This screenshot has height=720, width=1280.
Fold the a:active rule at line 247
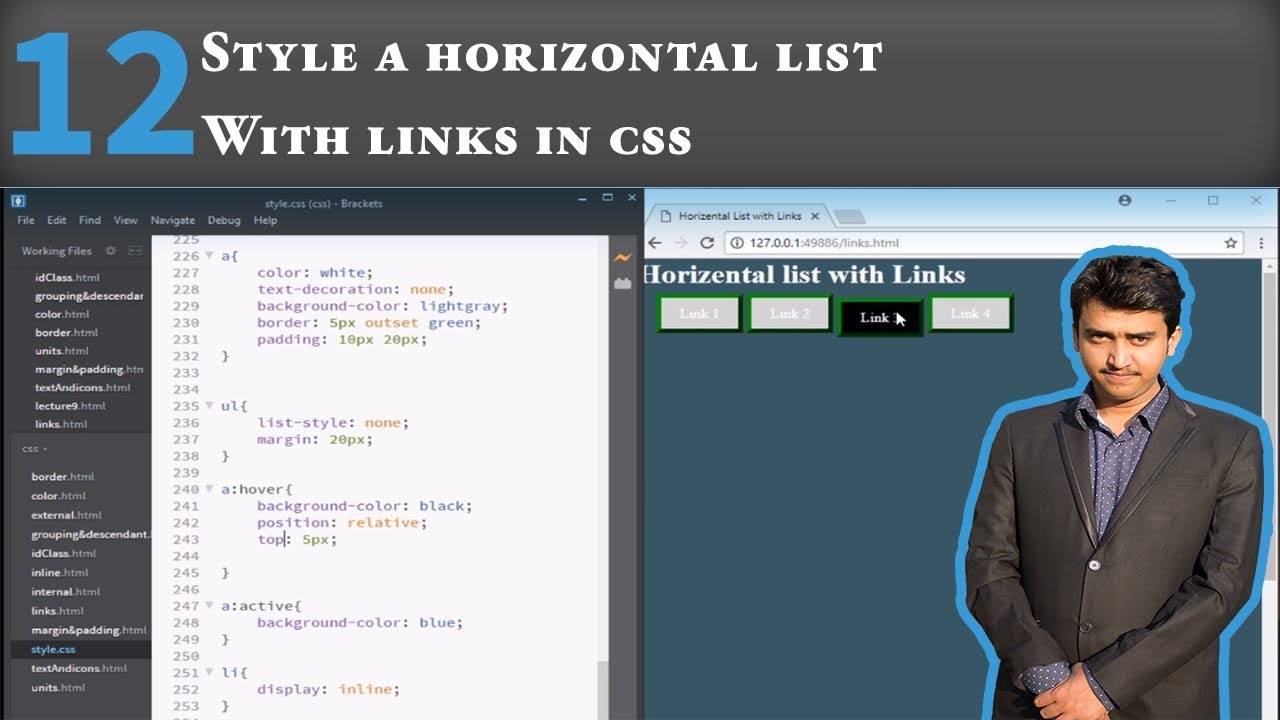click(209, 606)
